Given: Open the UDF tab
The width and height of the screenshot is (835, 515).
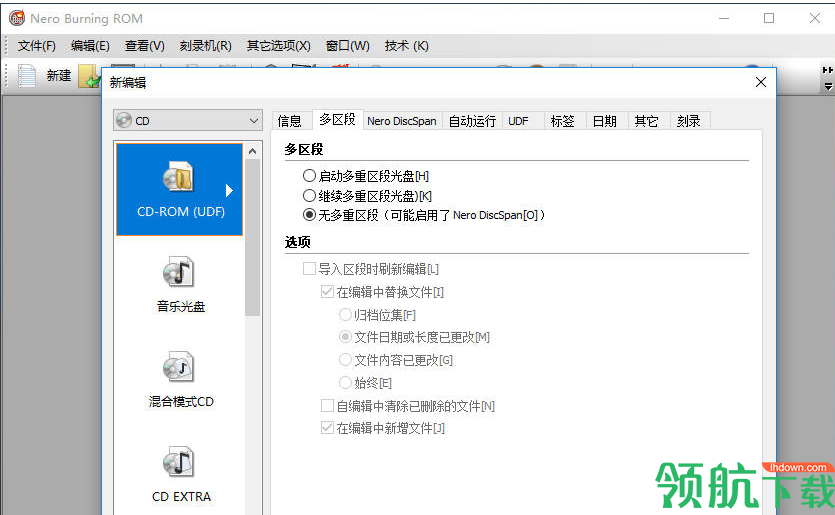Looking at the screenshot, I should point(519,121).
